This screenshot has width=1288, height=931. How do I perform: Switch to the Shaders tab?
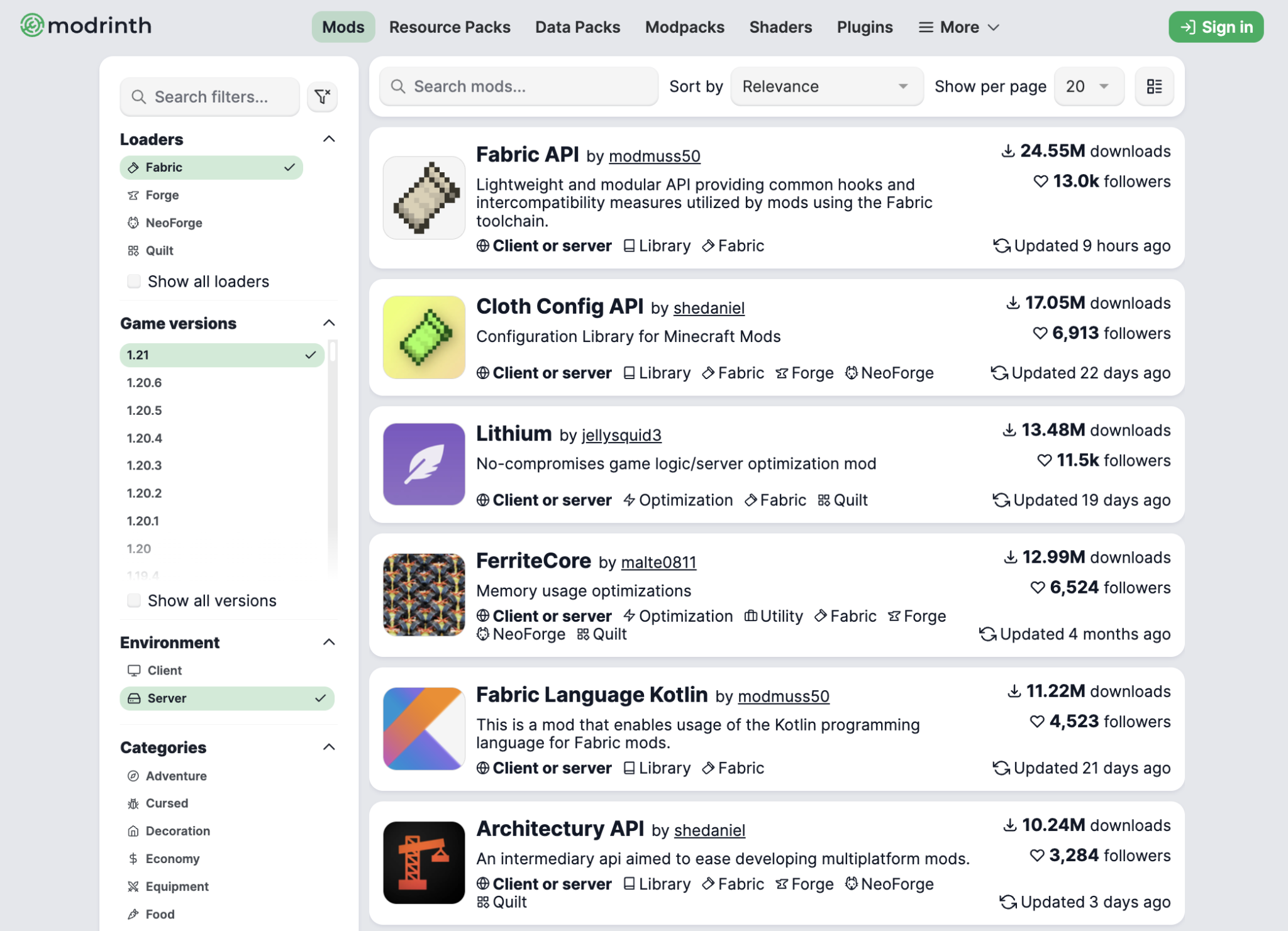780,27
